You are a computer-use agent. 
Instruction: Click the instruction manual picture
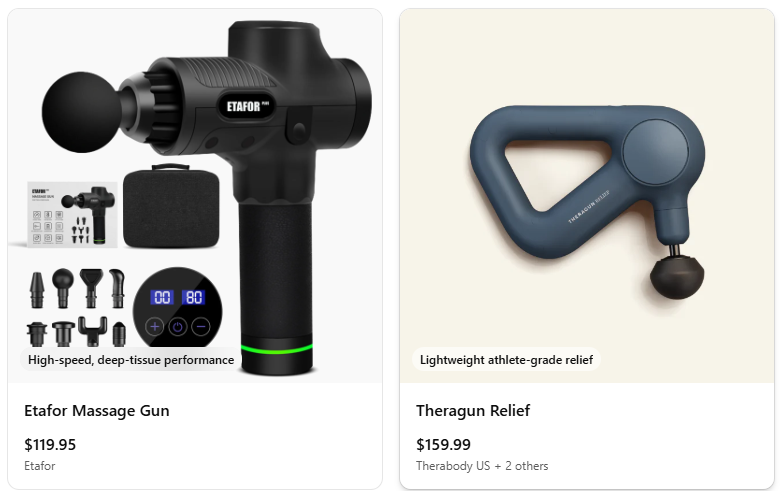coord(72,215)
